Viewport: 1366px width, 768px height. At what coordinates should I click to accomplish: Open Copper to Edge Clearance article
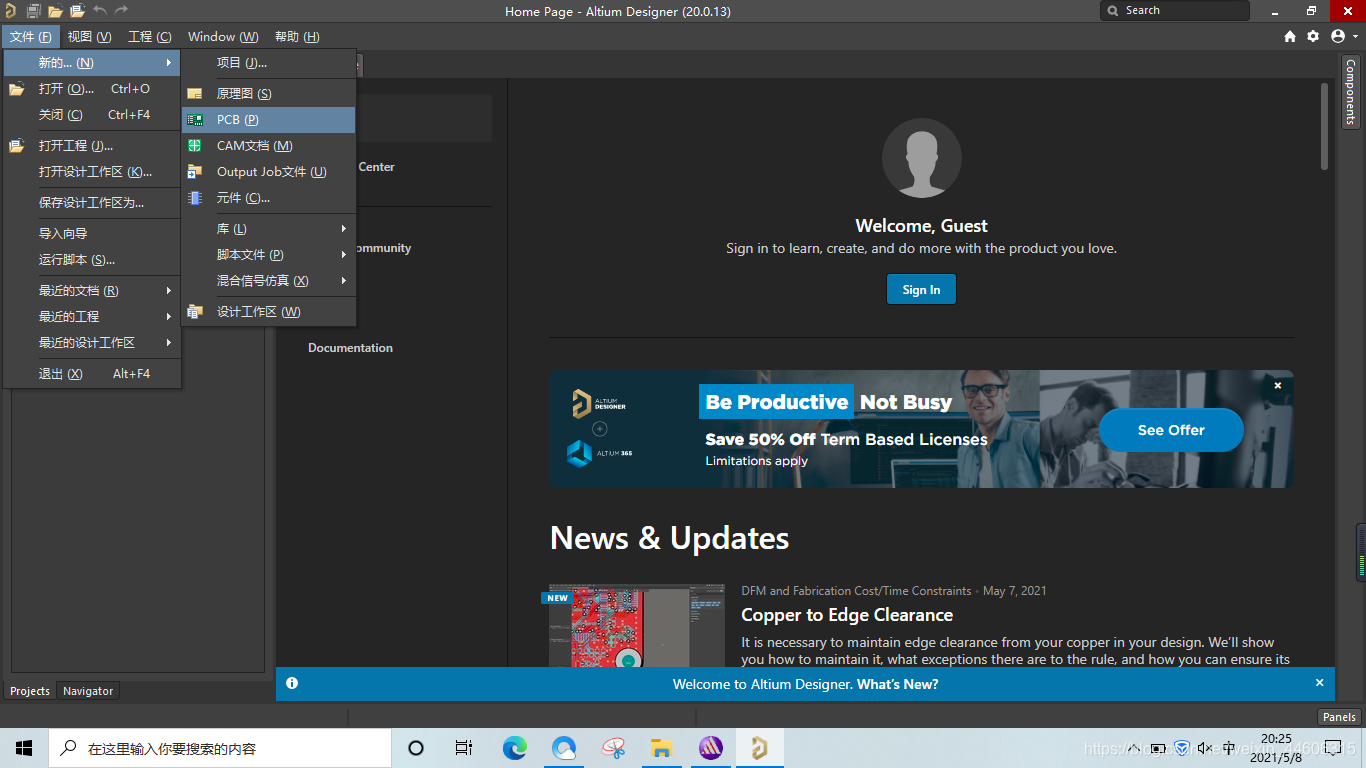[847, 615]
